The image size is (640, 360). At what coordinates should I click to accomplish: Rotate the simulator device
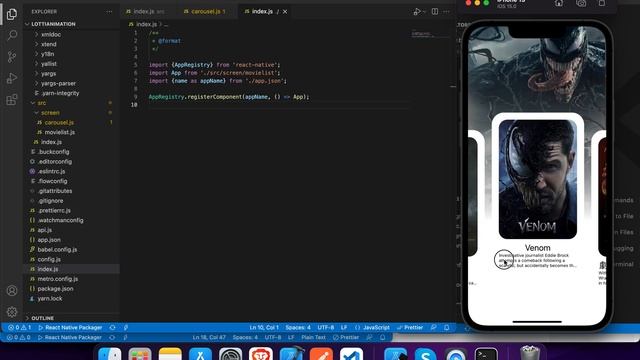(x=602, y=3)
